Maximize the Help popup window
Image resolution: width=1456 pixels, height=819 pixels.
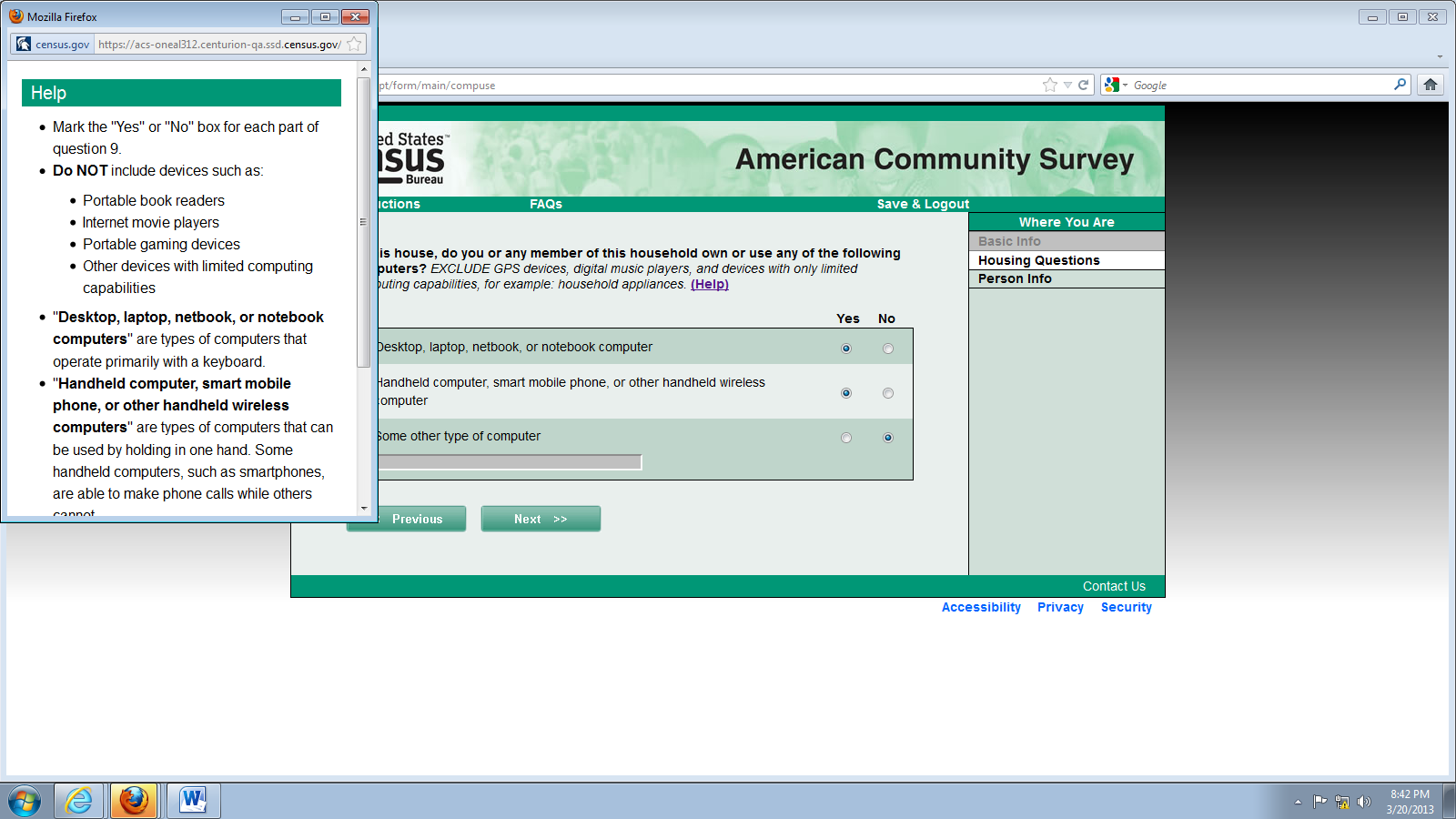[325, 16]
